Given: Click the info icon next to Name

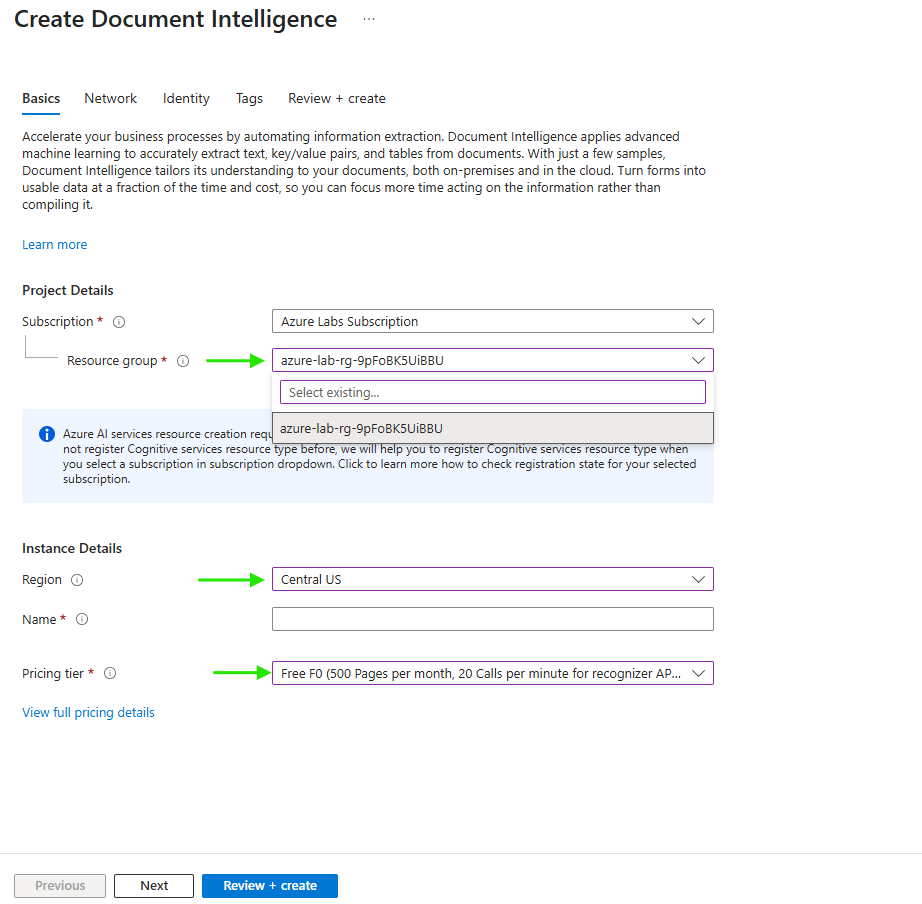Looking at the screenshot, I should [x=82, y=619].
